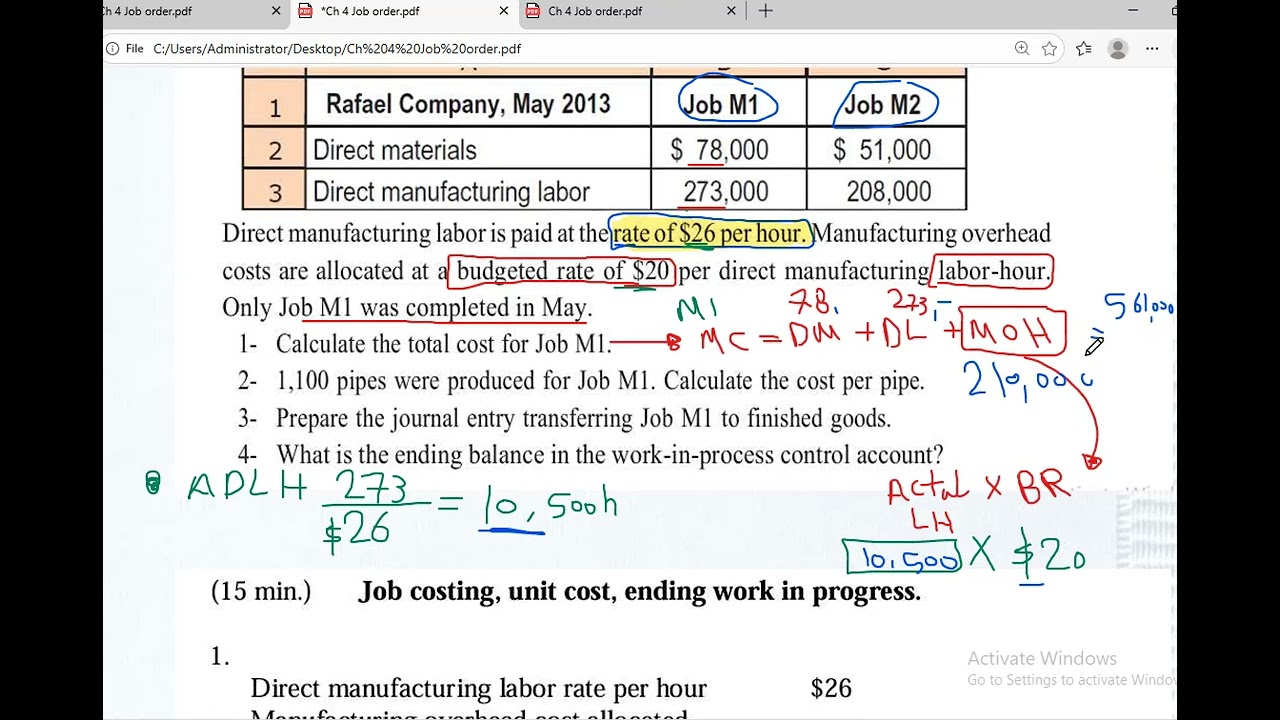This screenshot has width=1280, height=720.
Task: Click question 1 'Calculate the total cost for Job M1'
Action: click(425, 344)
